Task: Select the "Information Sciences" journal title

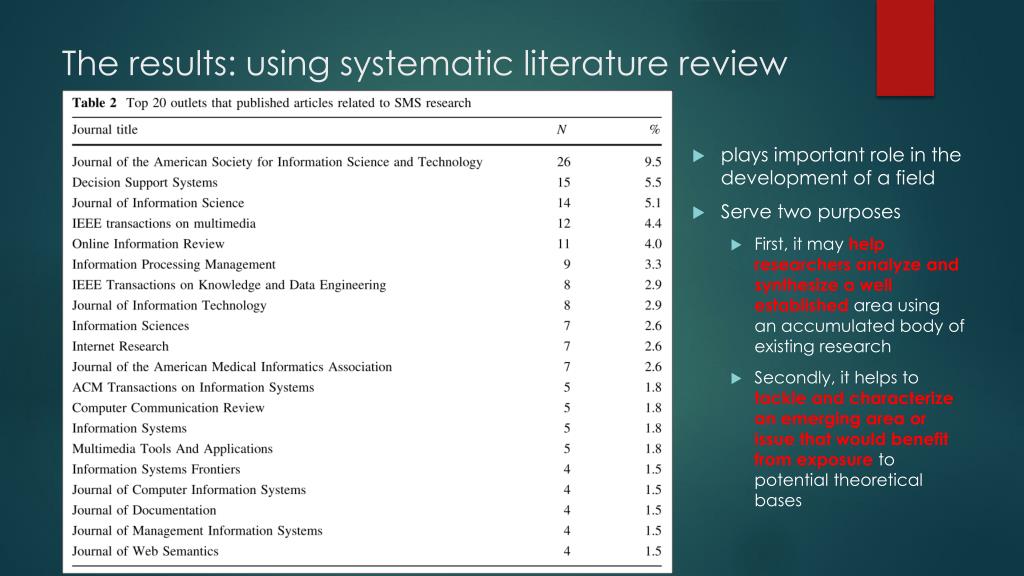Action: point(130,326)
